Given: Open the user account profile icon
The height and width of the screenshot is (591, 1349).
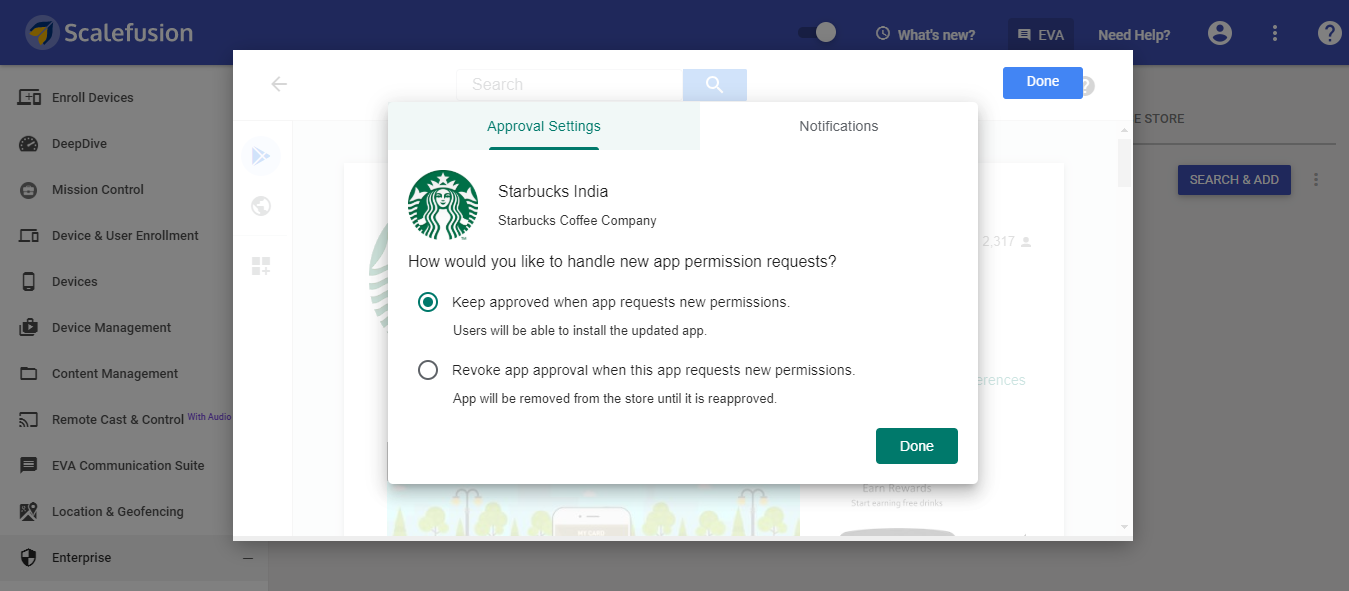Looking at the screenshot, I should (x=1220, y=33).
